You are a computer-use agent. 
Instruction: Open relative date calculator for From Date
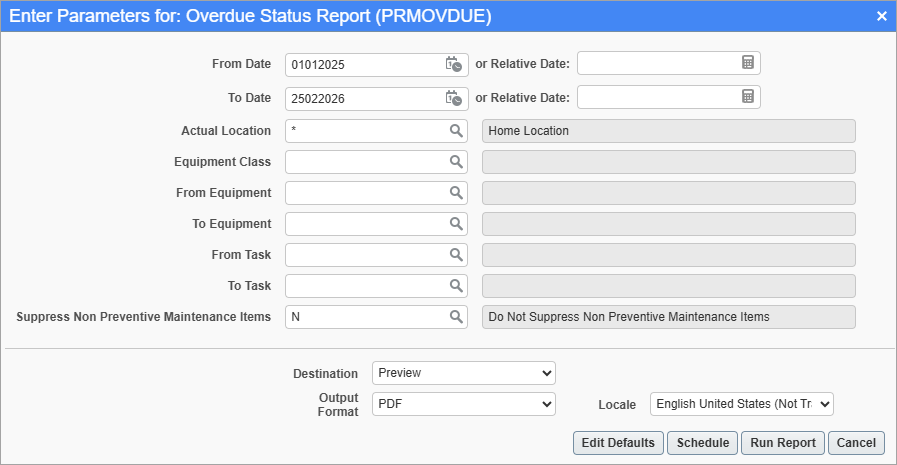[x=748, y=62]
